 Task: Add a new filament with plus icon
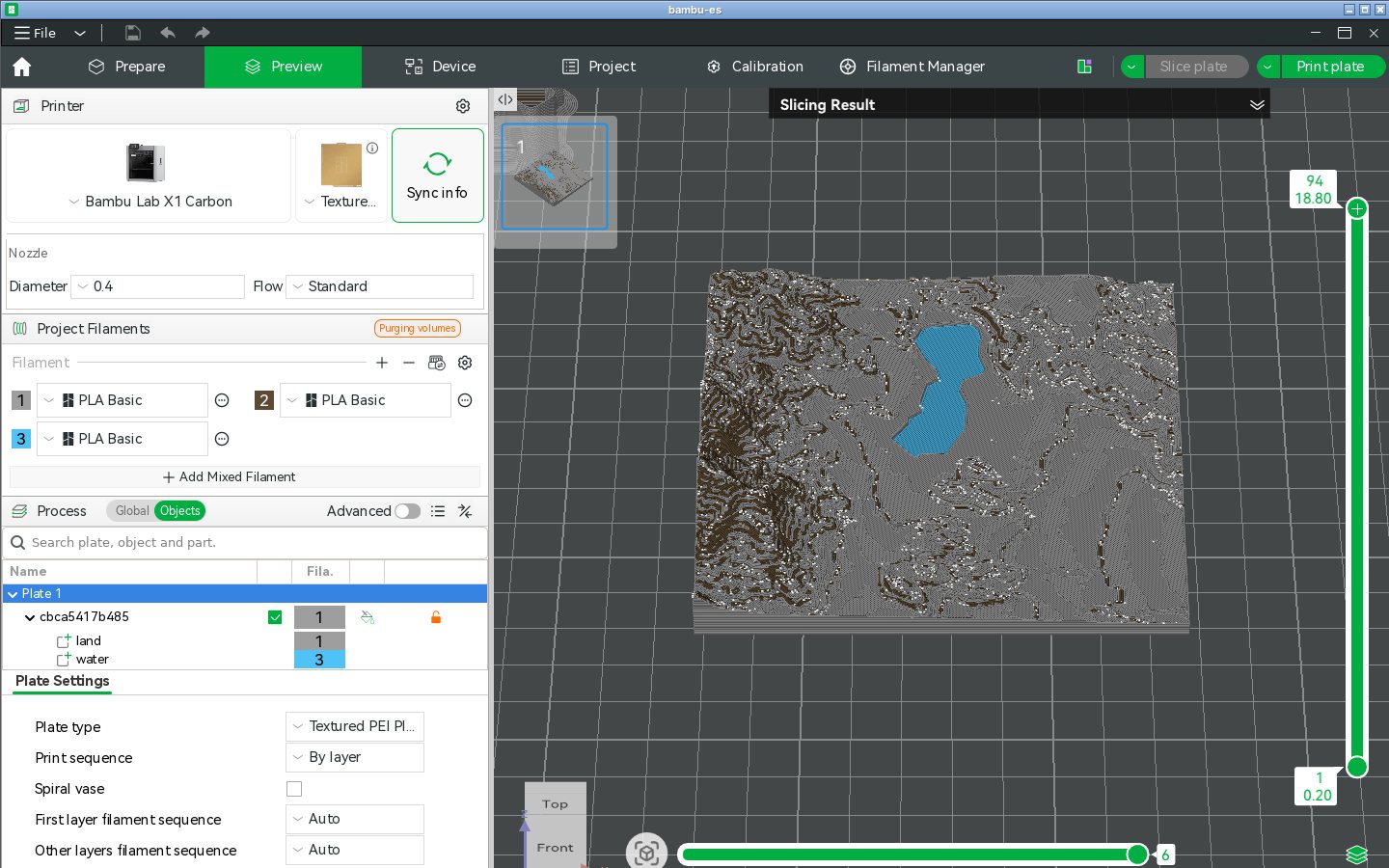382,363
